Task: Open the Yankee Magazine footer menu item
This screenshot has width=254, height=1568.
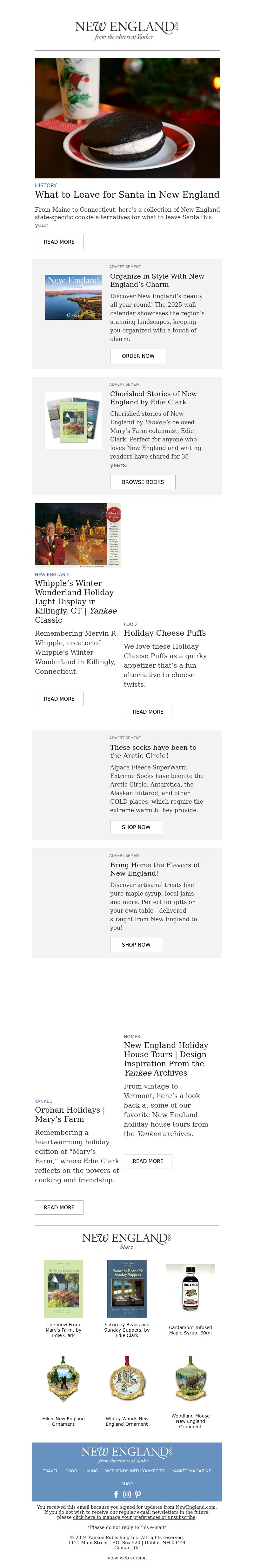Action: point(192,1471)
